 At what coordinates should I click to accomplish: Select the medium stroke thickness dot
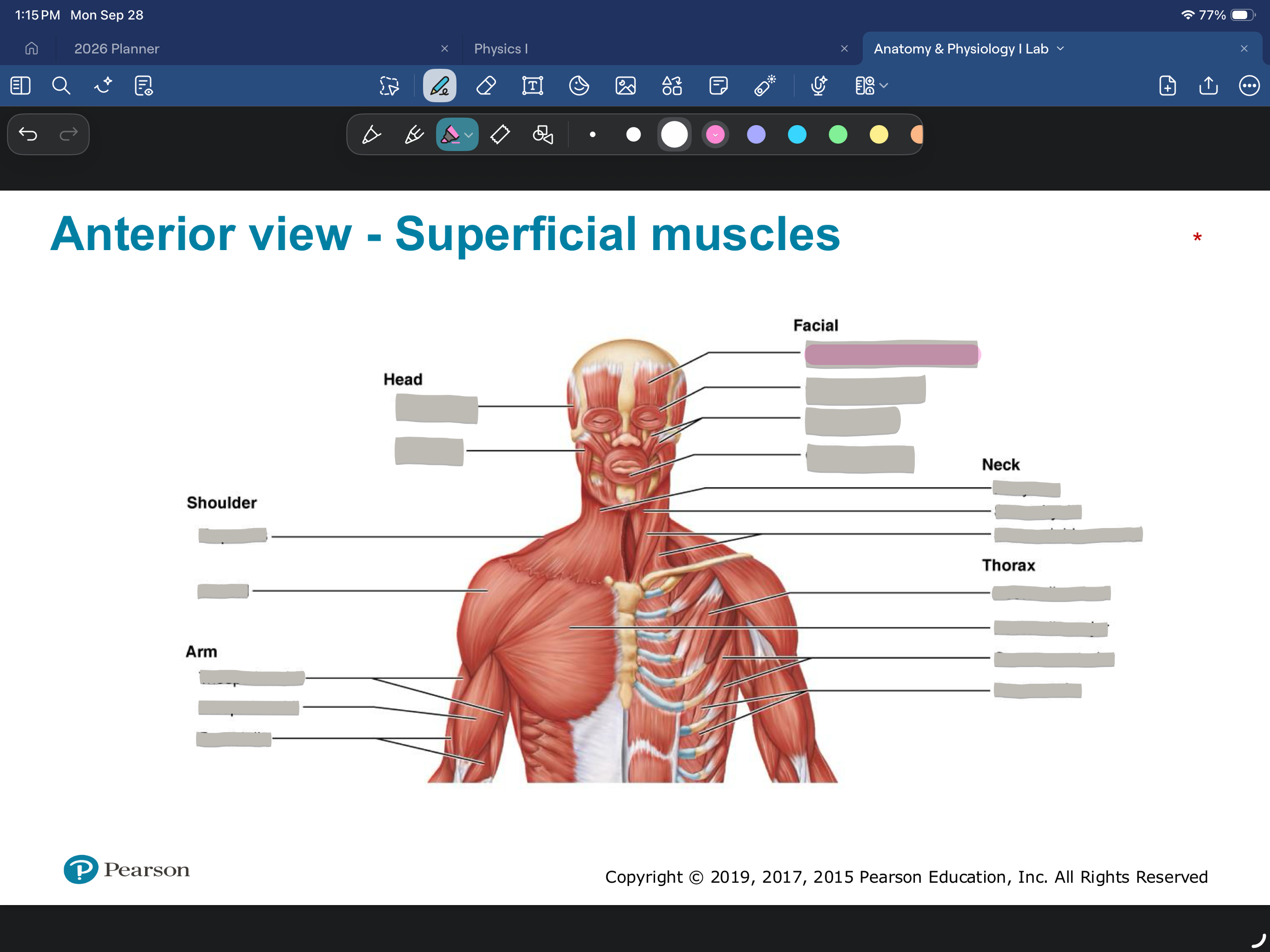(633, 135)
